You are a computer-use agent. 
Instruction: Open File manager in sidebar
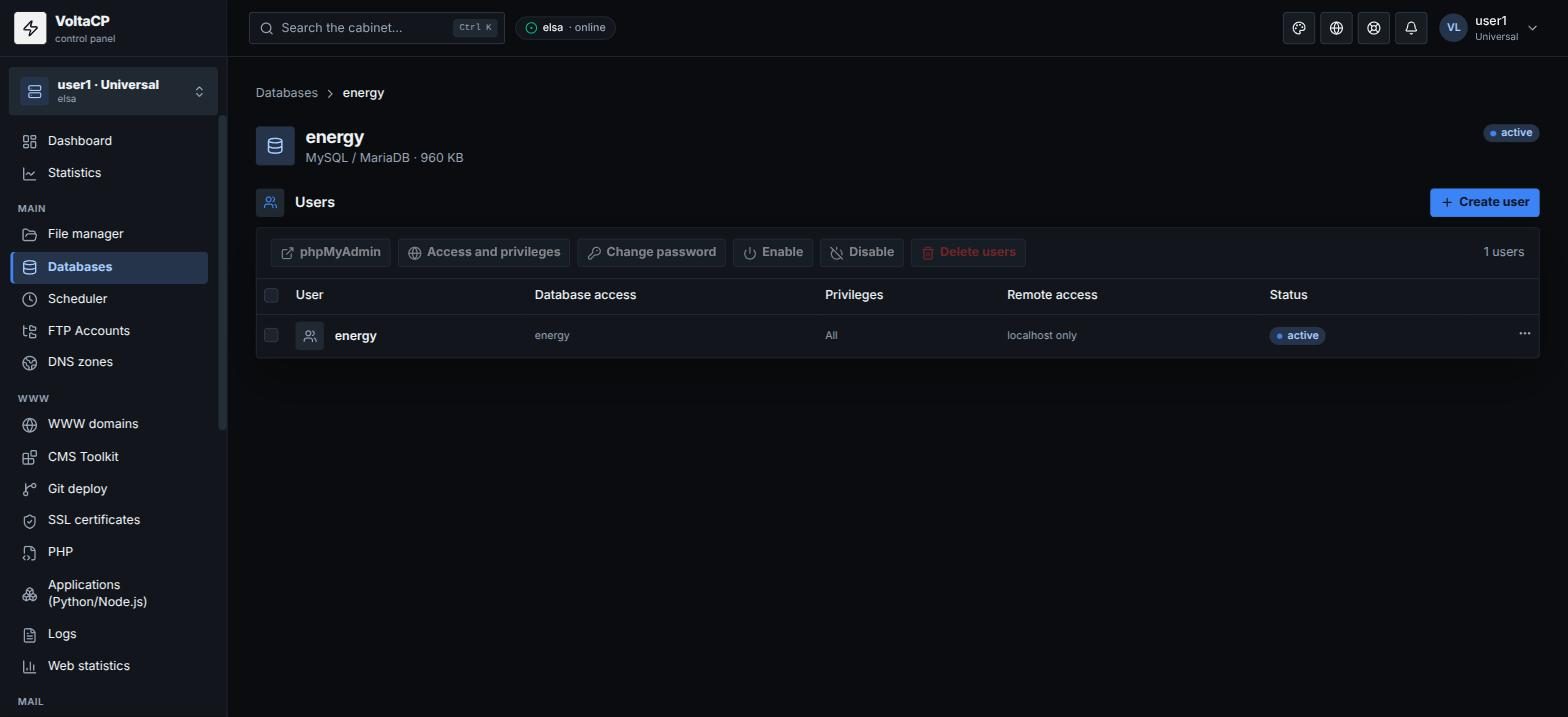click(109, 234)
